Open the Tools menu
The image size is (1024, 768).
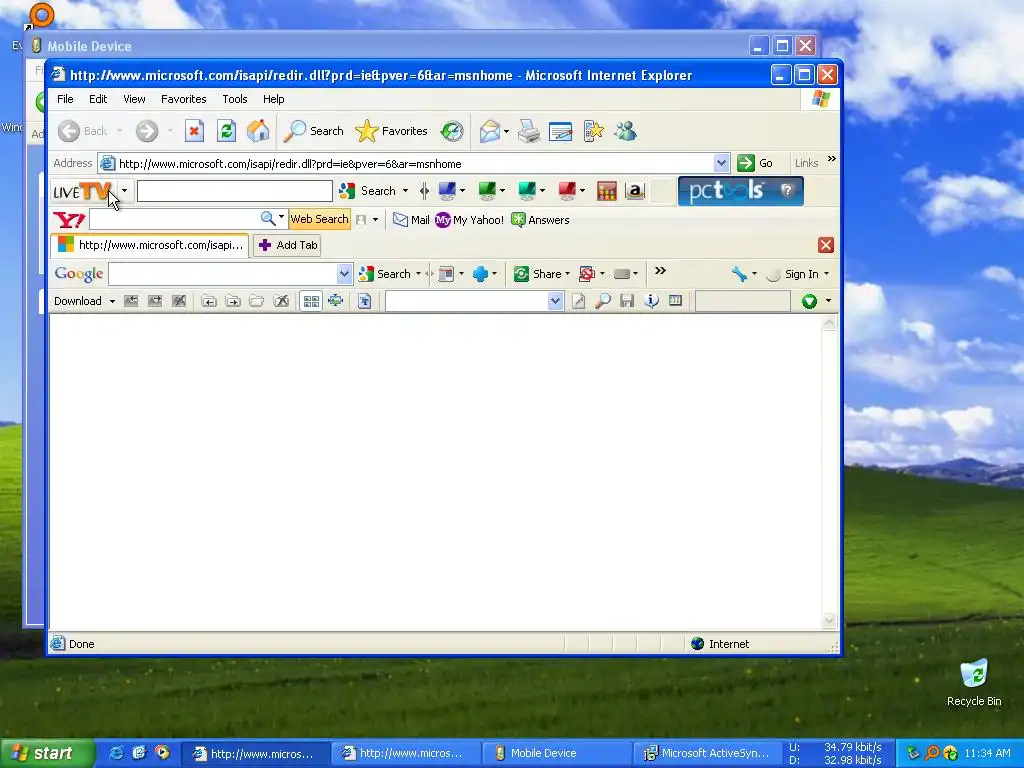tap(234, 99)
